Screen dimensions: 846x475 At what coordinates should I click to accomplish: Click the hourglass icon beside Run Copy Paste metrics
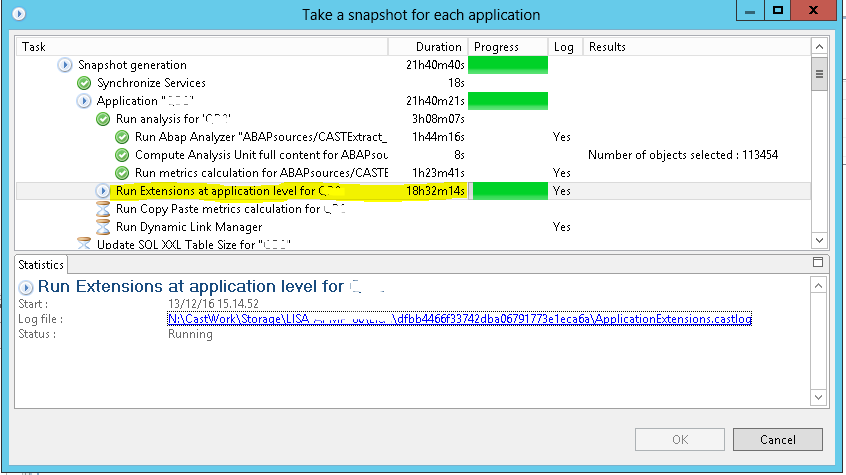pyautogui.click(x=103, y=209)
